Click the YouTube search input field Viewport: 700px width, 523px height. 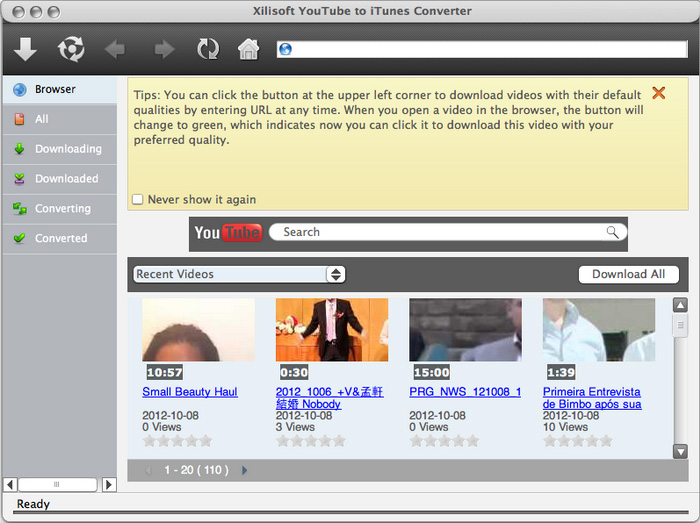tap(440, 232)
